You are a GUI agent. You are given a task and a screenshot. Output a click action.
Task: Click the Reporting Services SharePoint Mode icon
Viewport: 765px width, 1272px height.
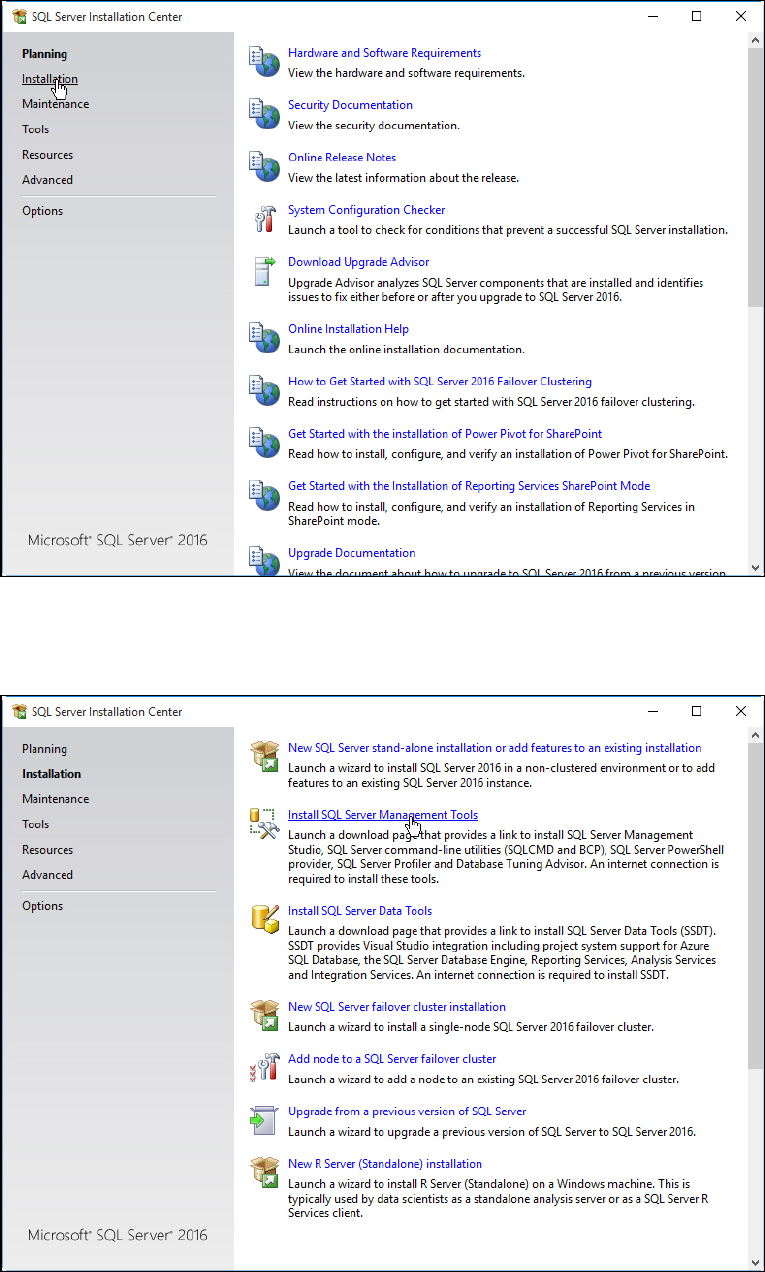264,494
